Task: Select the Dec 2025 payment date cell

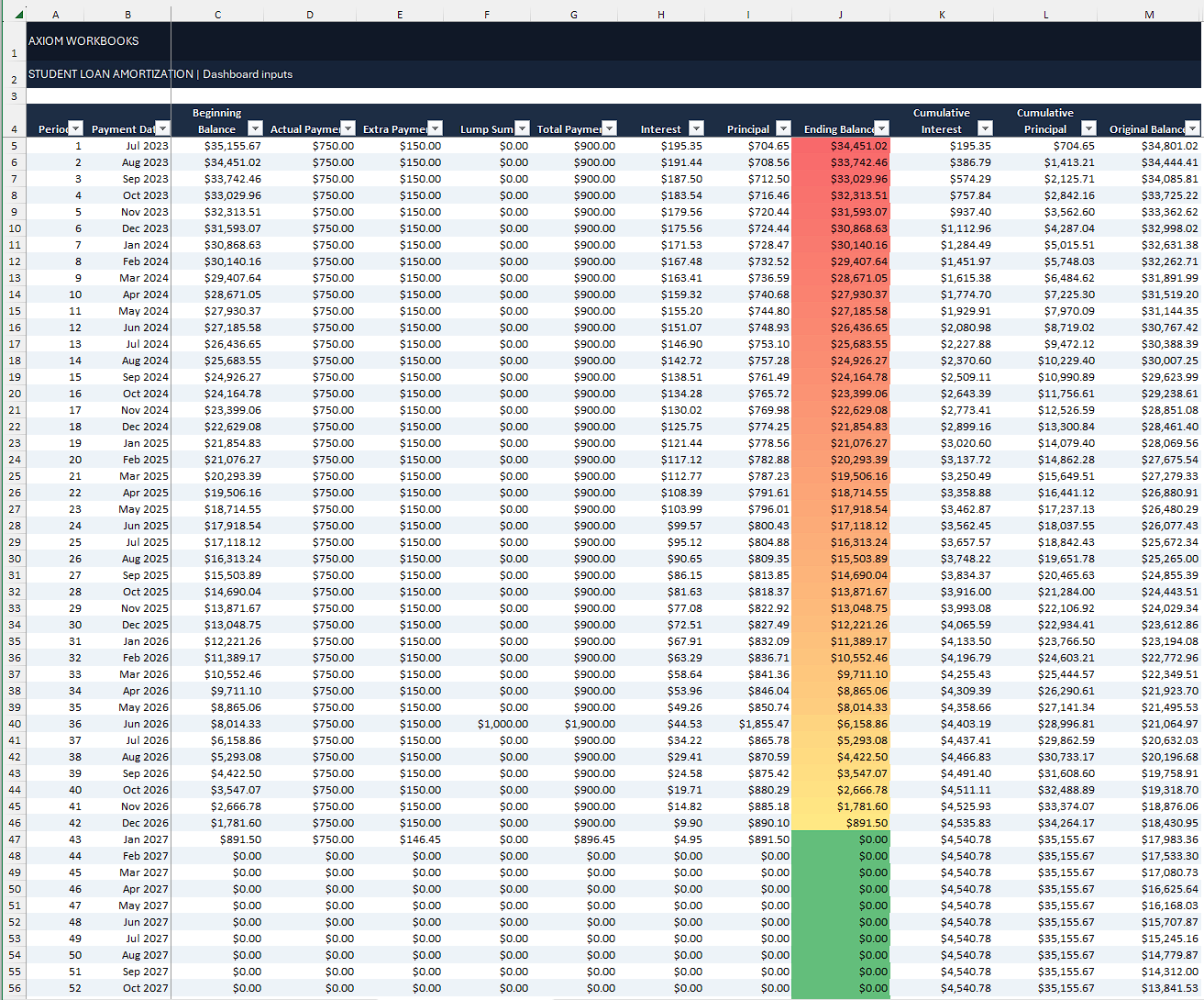Action: tap(127, 625)
